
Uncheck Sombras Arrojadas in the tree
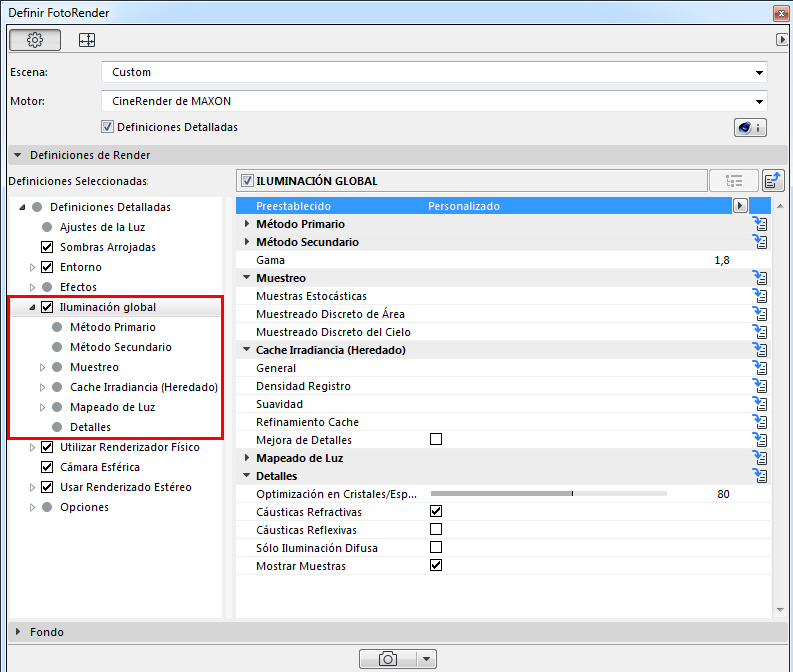coord(47,247)
